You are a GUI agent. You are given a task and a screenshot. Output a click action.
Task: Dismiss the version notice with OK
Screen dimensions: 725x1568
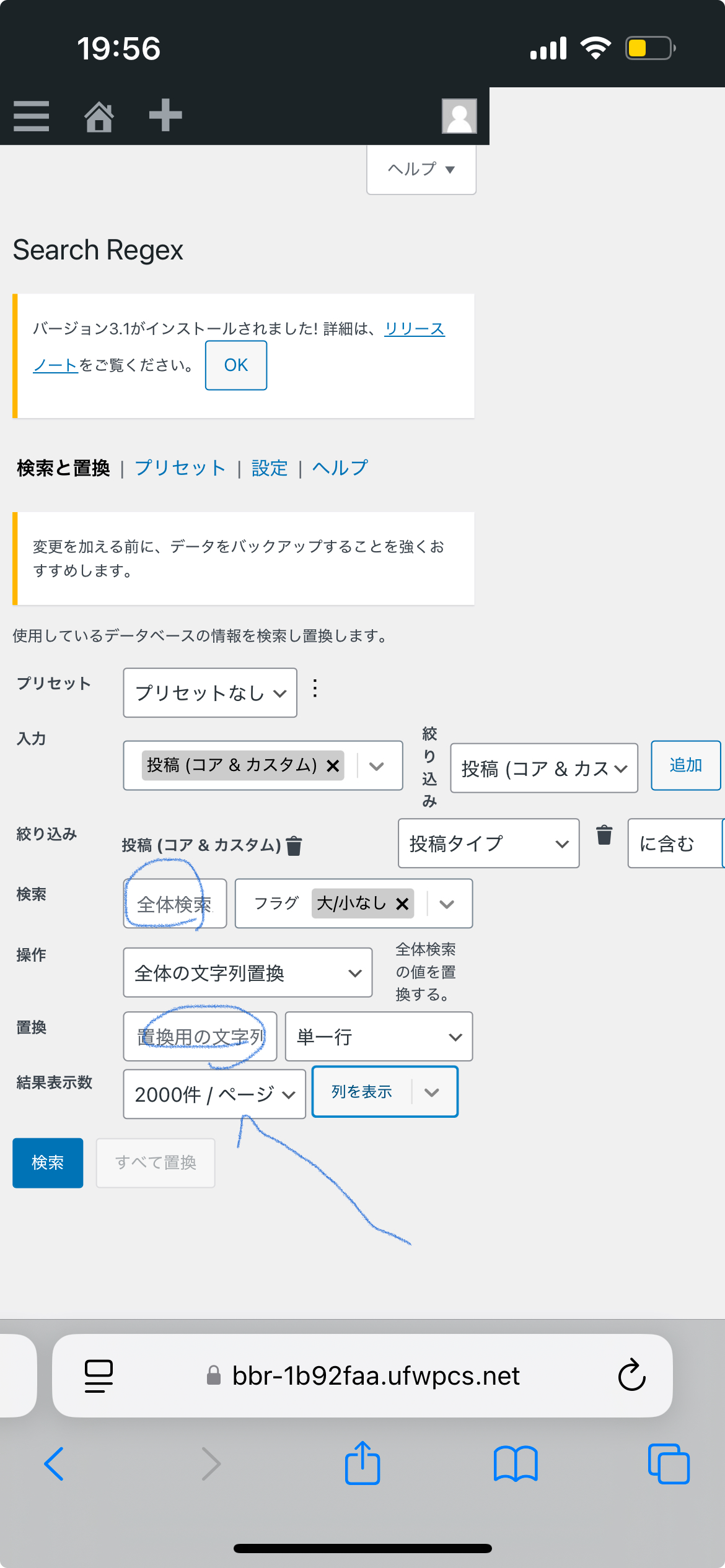pyautogui.click(x=236, y=365)
